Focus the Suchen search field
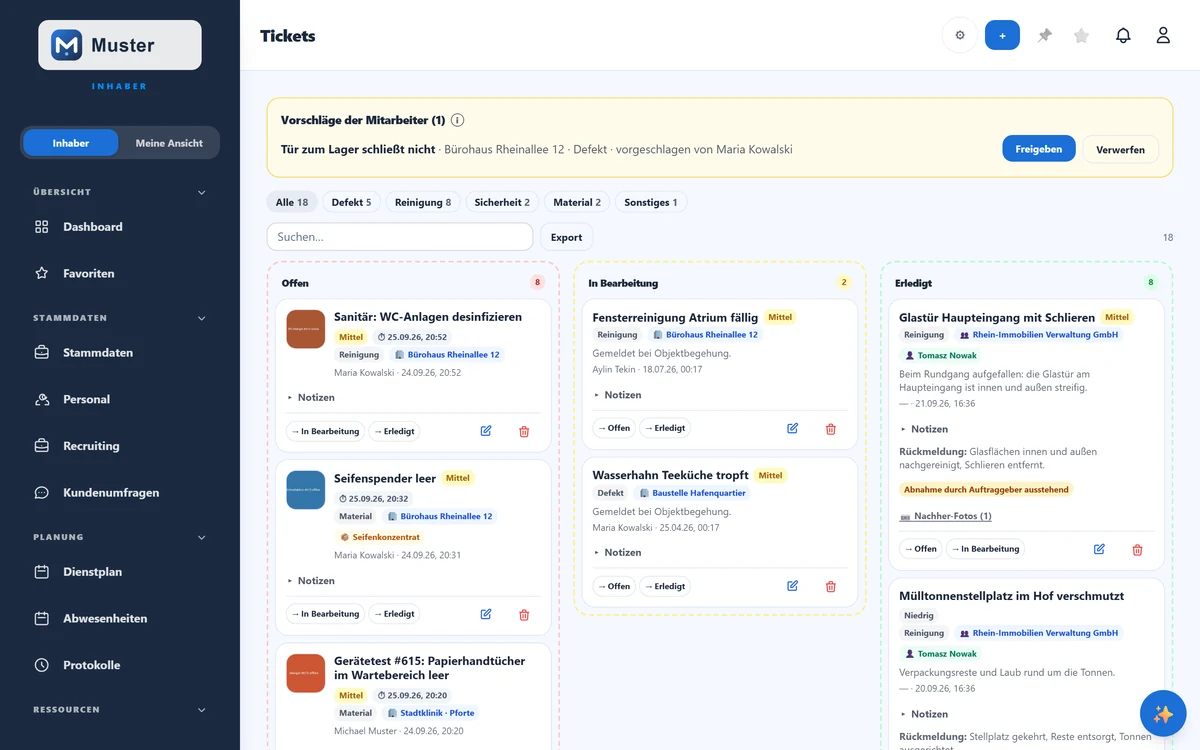 [400, 237]
